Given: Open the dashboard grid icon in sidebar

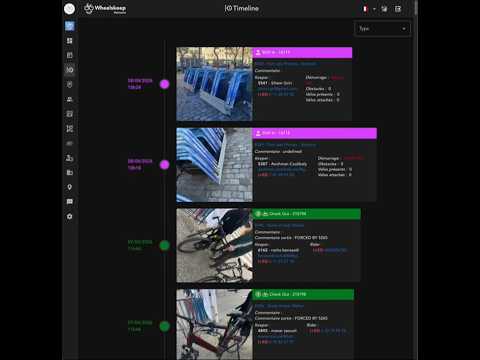Looking at the screenshot, I should [x=70, y=41].
